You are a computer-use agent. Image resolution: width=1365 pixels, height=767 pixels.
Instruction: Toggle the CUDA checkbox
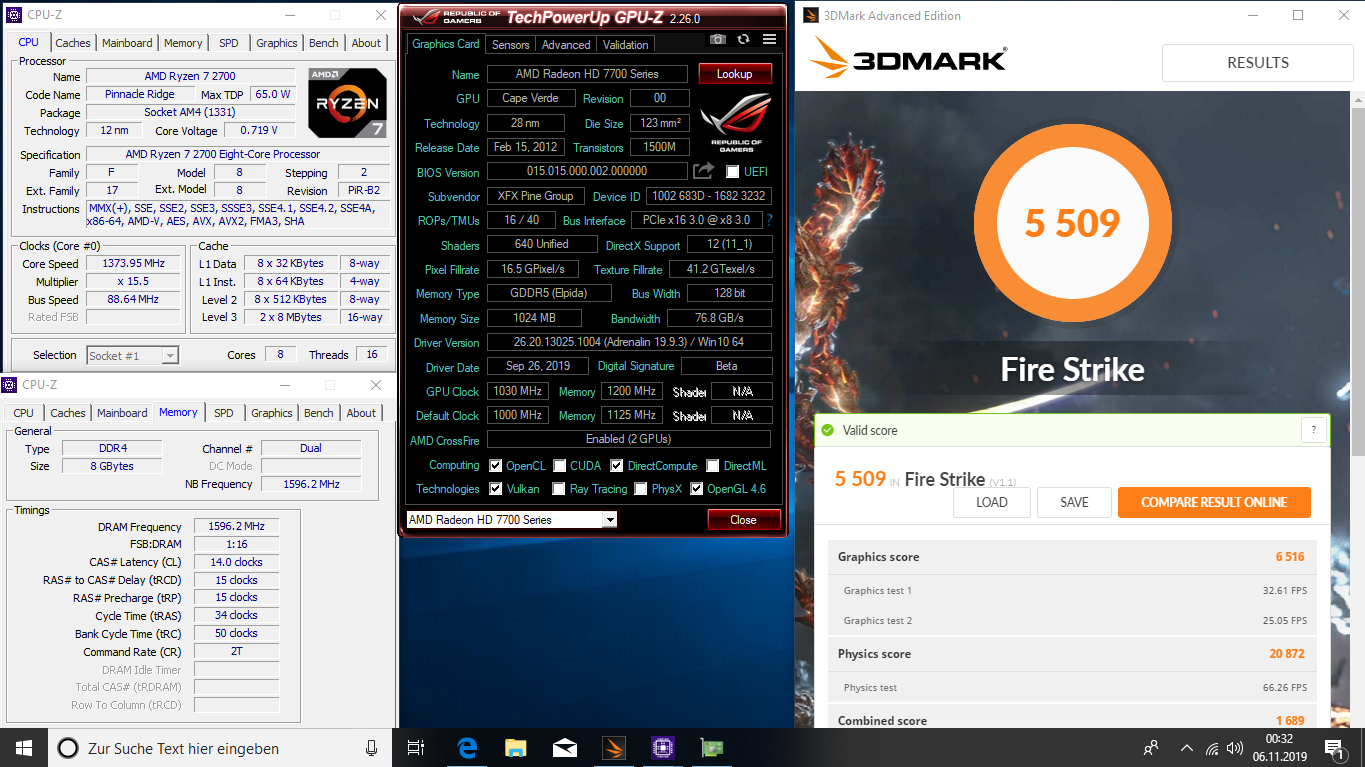560,466
